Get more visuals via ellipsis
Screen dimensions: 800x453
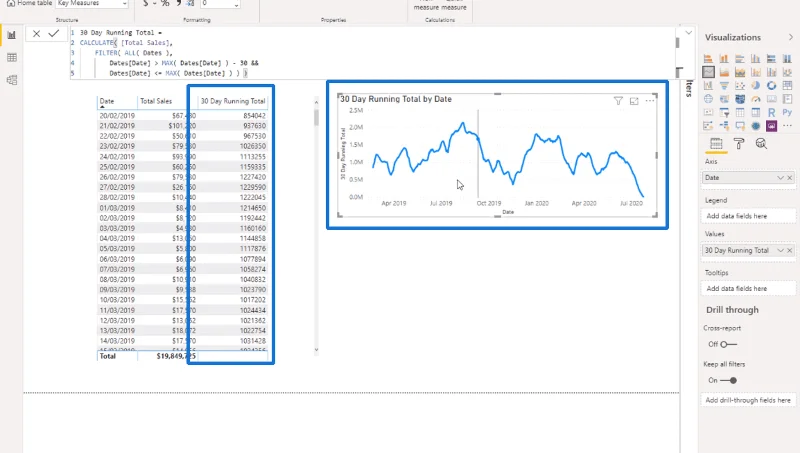click(787, 125)
